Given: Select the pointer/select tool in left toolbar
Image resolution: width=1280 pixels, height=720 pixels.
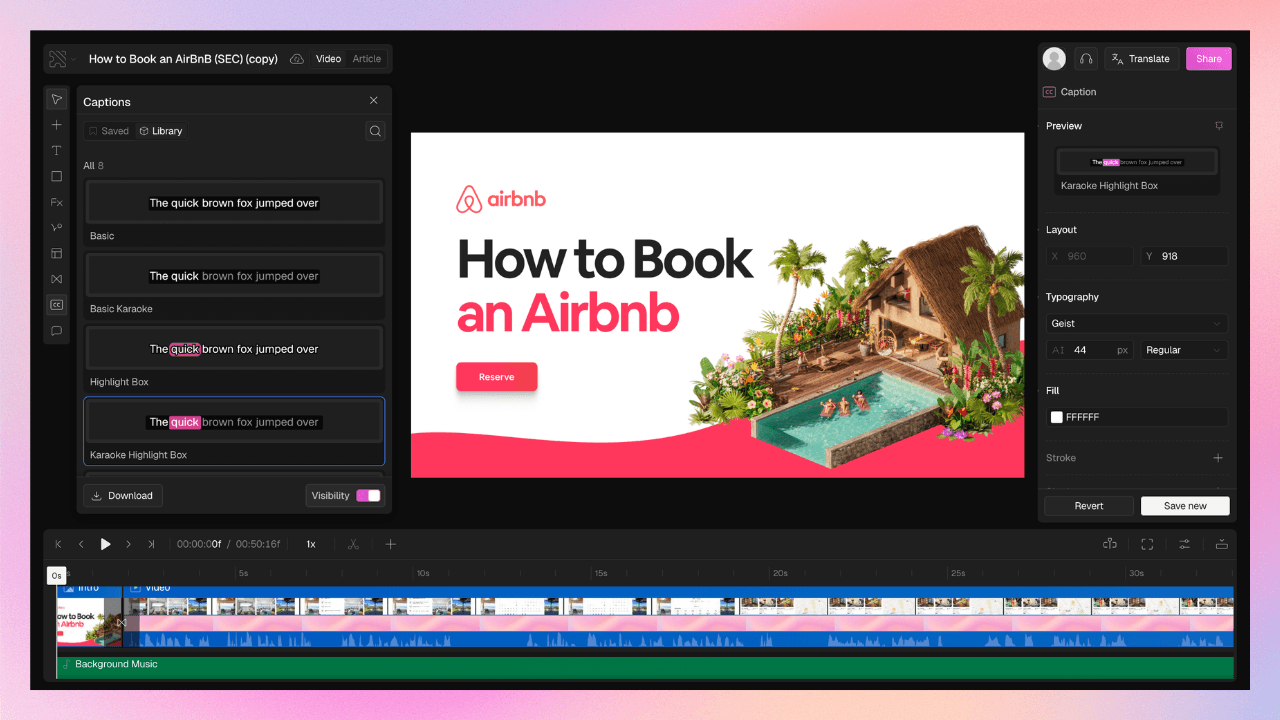Looking at the screenshot, I should [x=57, y=99].
